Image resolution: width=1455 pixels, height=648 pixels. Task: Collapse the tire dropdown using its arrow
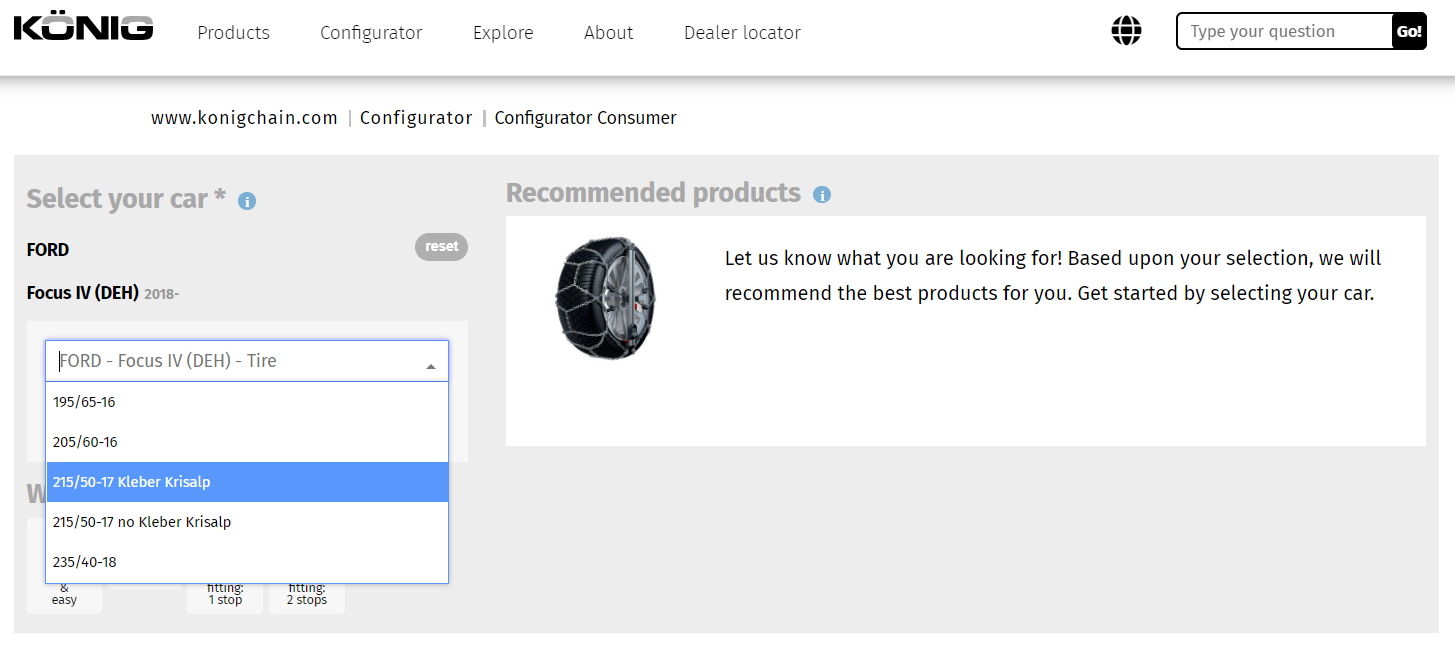tap(431, 366)
